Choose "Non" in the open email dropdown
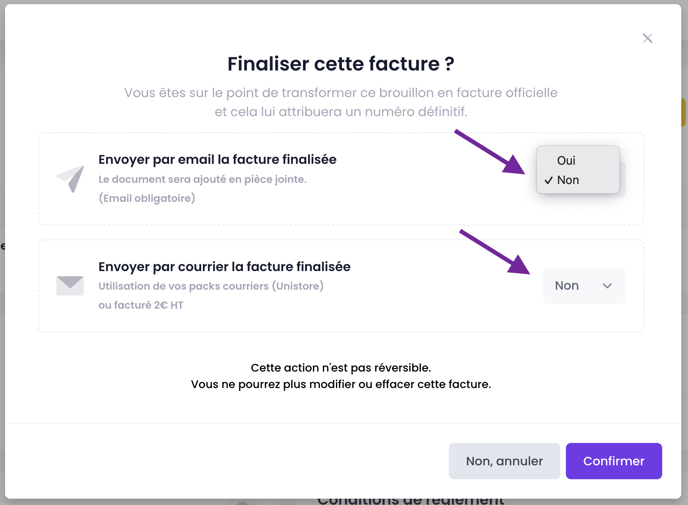The image size is (688, 505). (x=568, y=180)
